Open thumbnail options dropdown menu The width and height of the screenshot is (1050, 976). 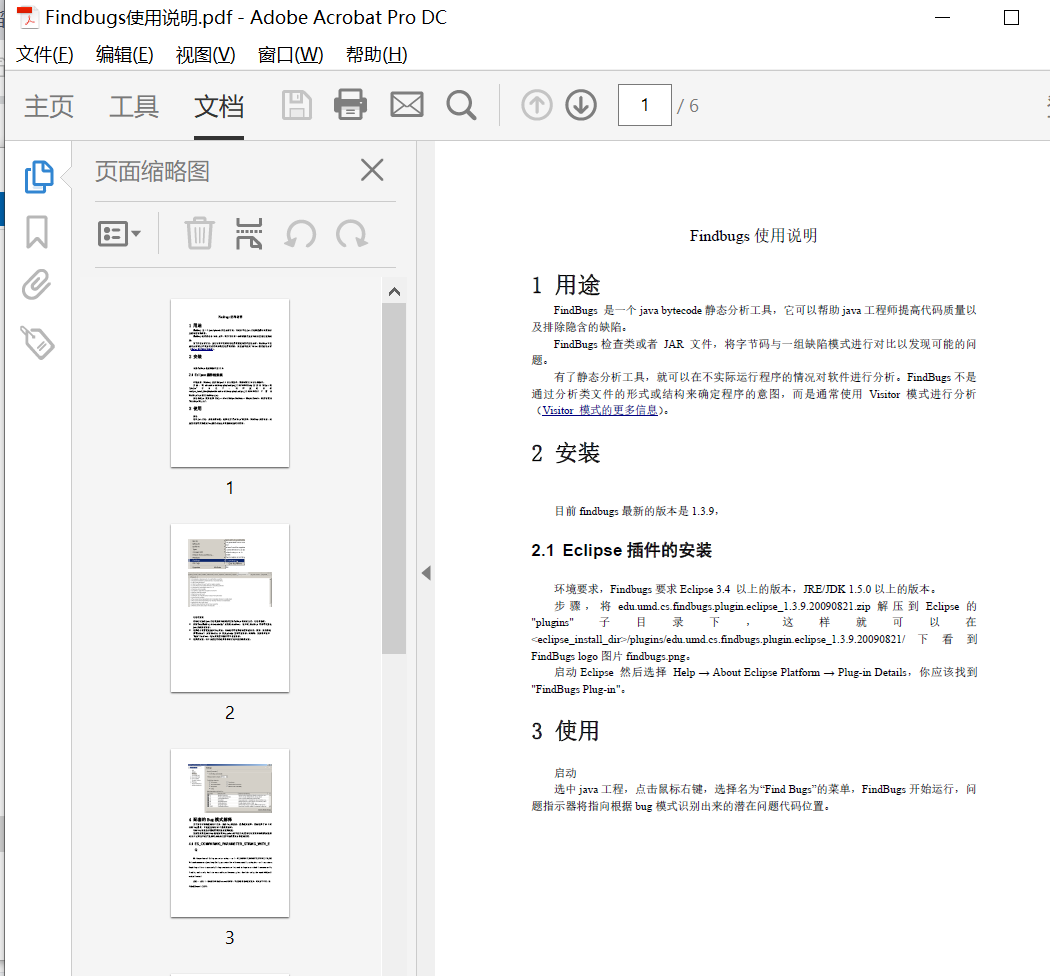[119, 234]
